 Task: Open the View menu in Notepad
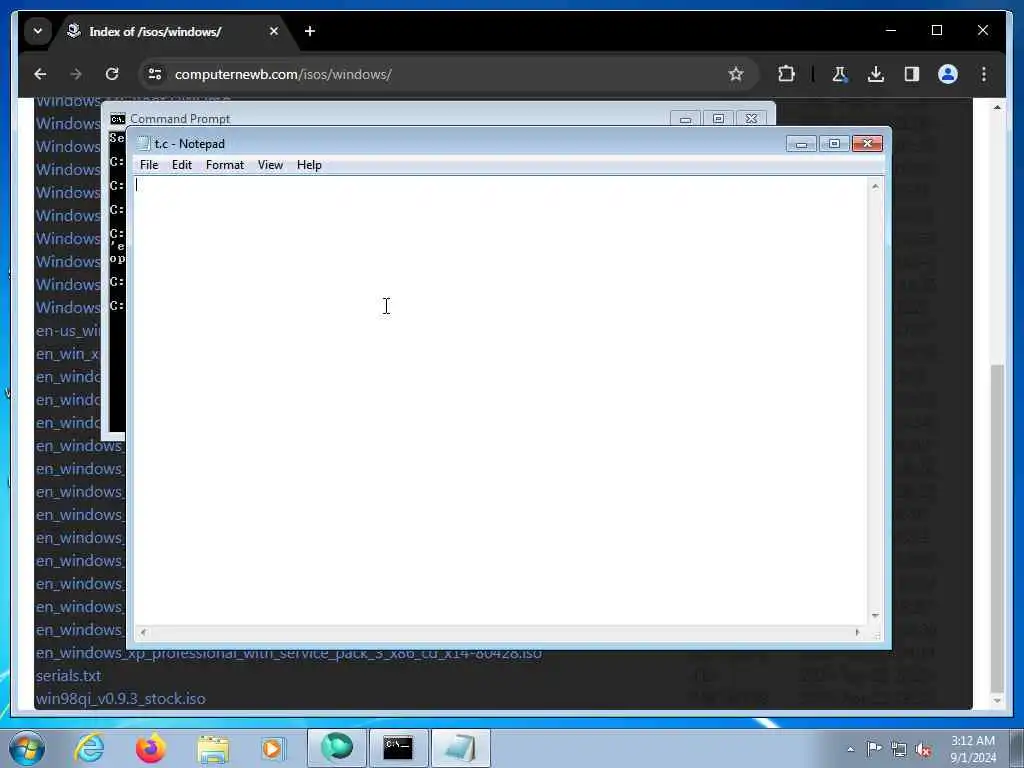coord(270,165)
